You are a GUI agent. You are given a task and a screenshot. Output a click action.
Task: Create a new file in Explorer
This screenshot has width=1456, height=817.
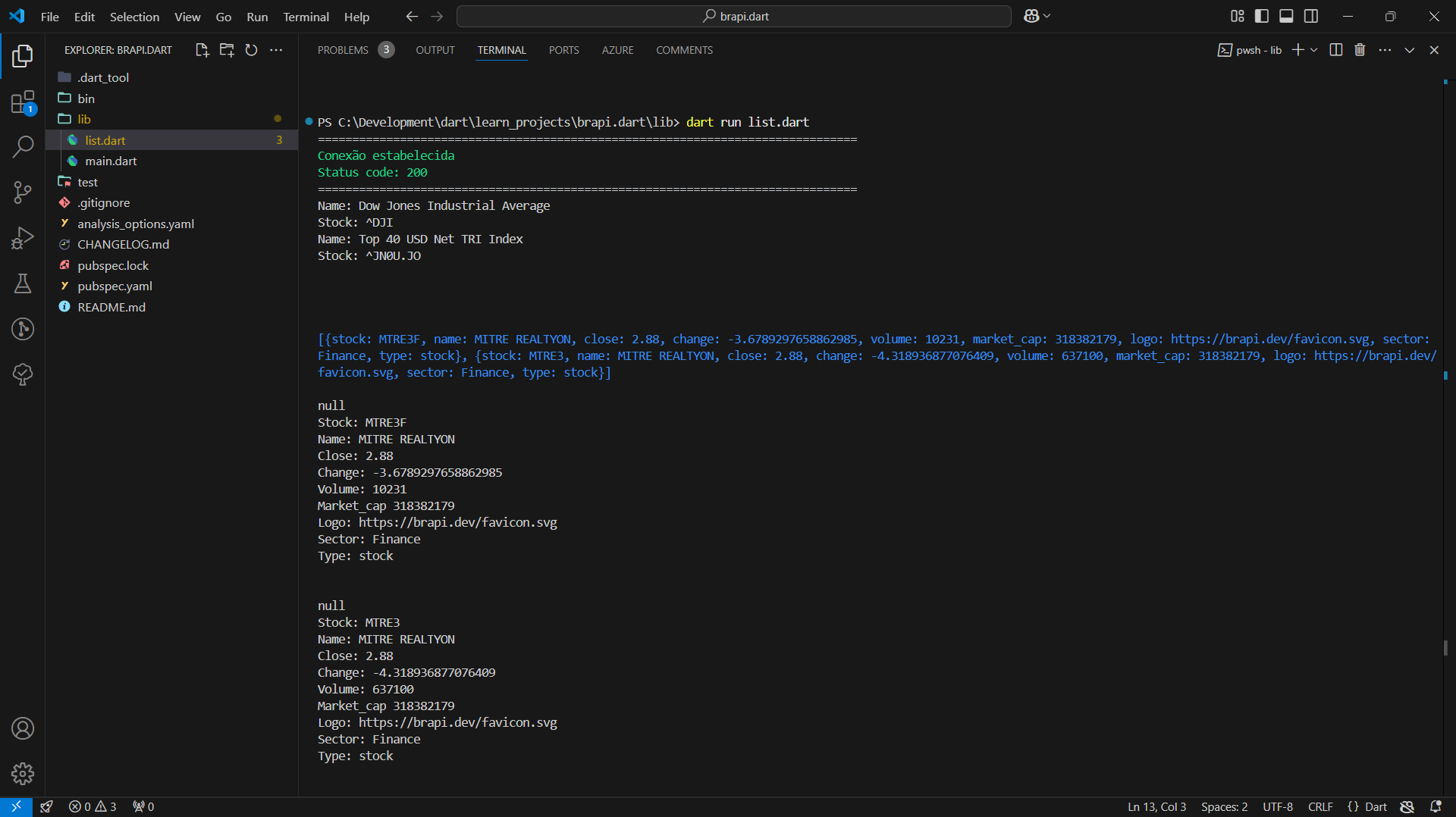pyautogui.click(x=202, y=50)
